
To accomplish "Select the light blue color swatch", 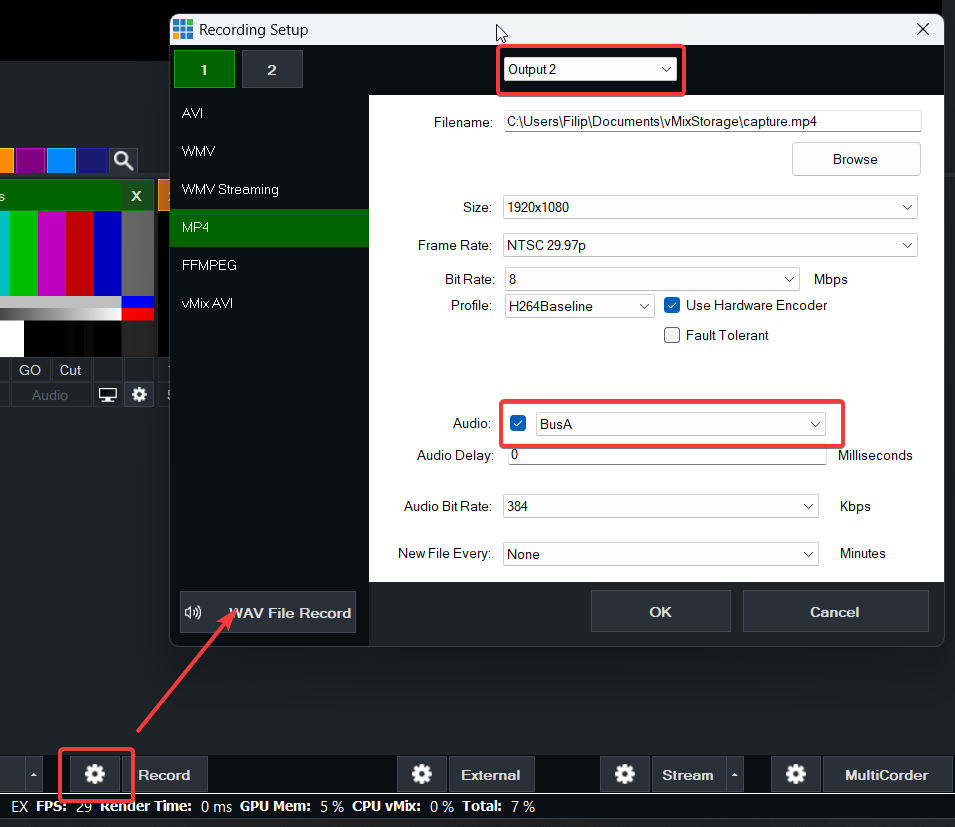I will [x=62, y=161].
